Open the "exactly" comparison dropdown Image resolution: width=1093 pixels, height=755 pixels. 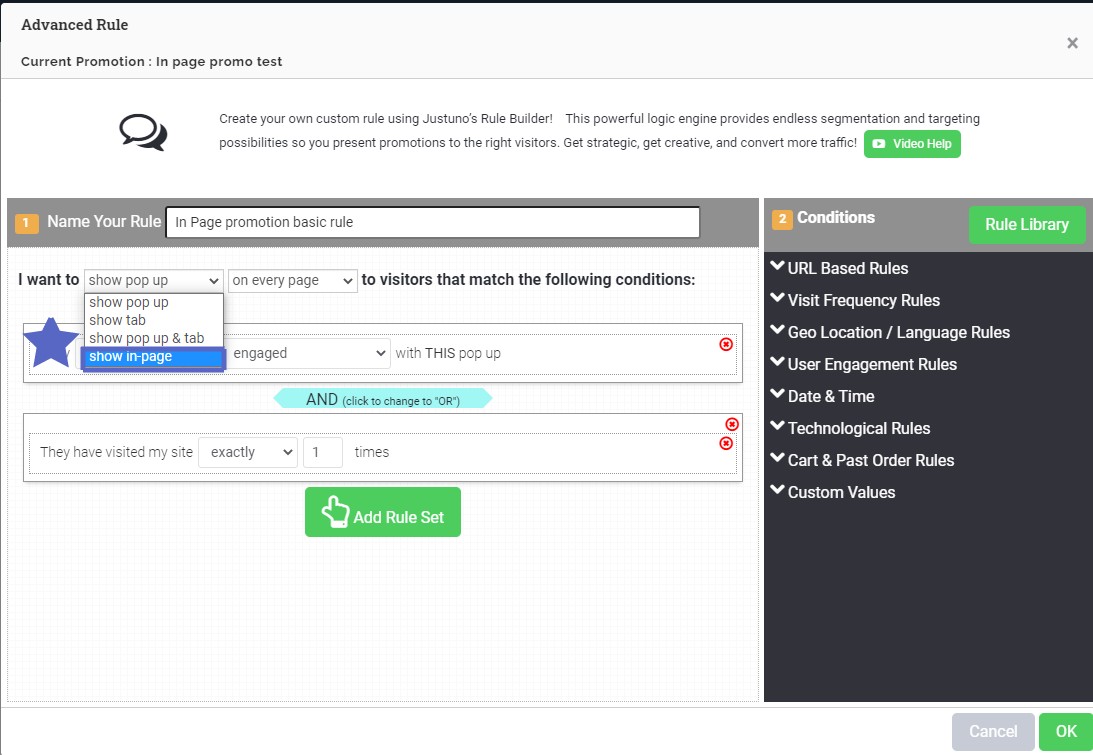coord(247,452)
